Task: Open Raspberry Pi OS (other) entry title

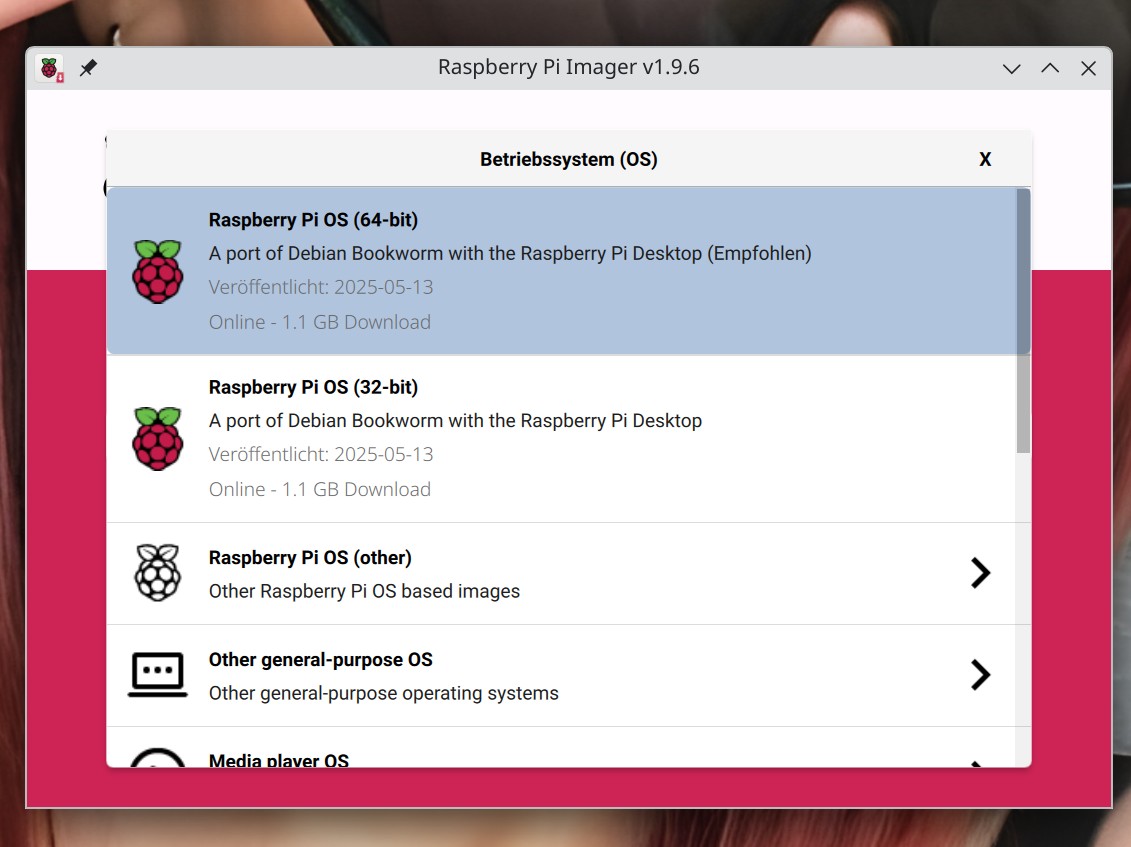Action: 310,558
